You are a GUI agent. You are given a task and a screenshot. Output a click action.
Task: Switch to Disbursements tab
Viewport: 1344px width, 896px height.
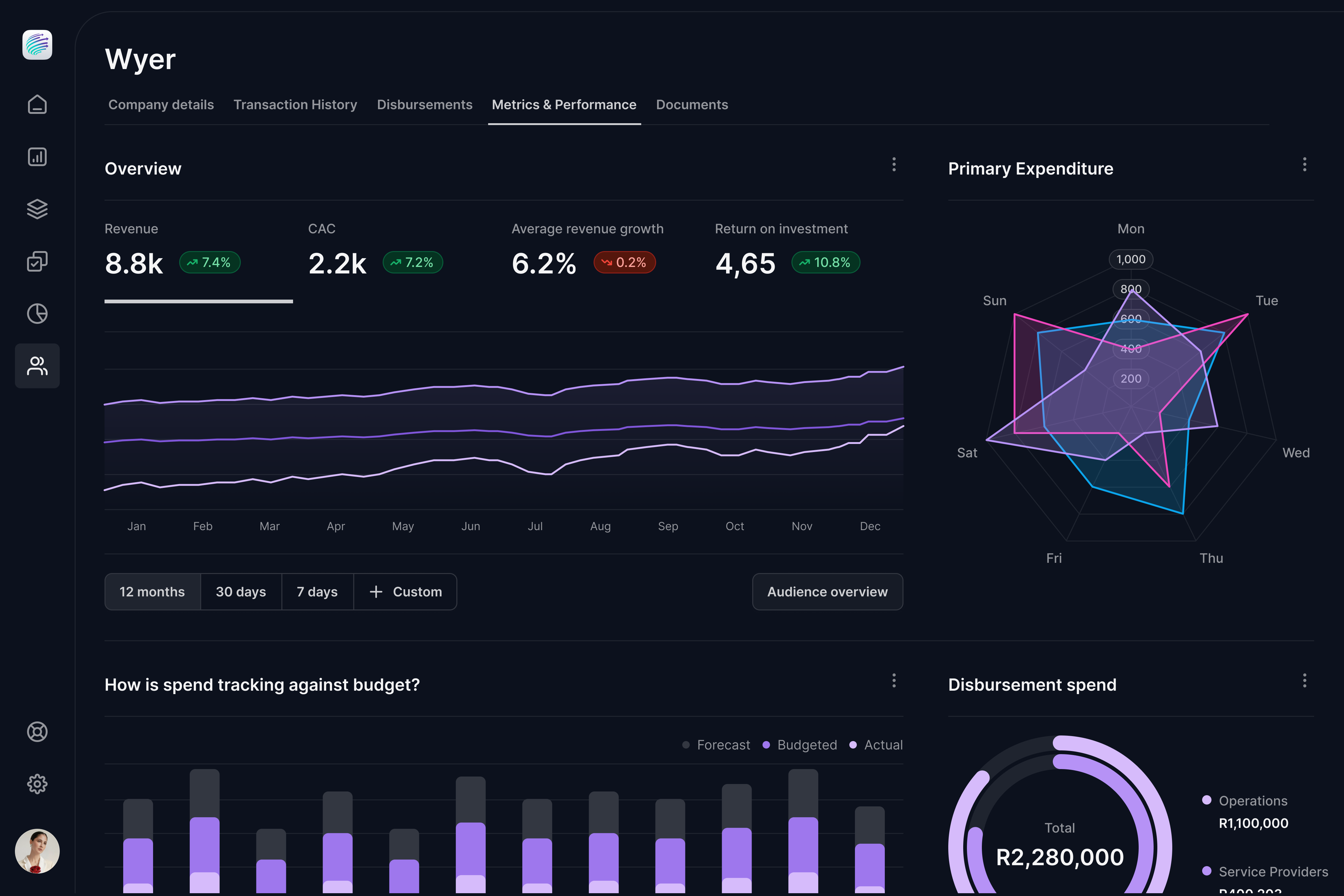click(x=425, y=105)
